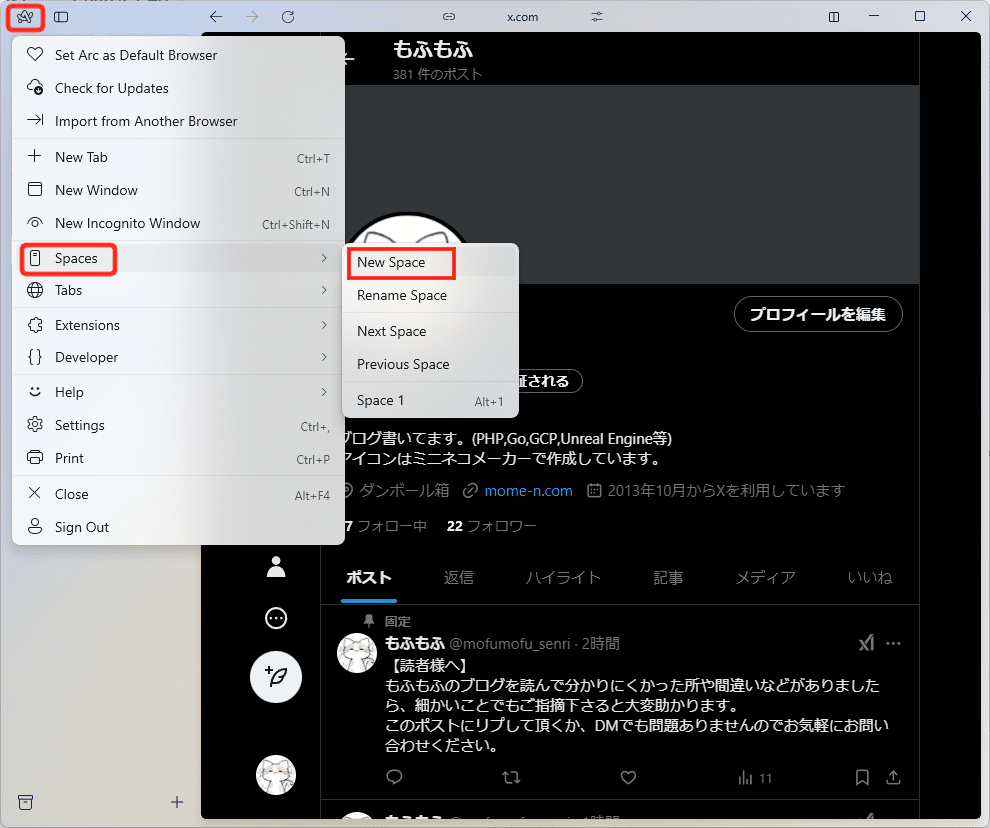The width and height of the screenshot is (990, 828).
Task: Create a new tab with the plus button
Action: click(176, 802)
